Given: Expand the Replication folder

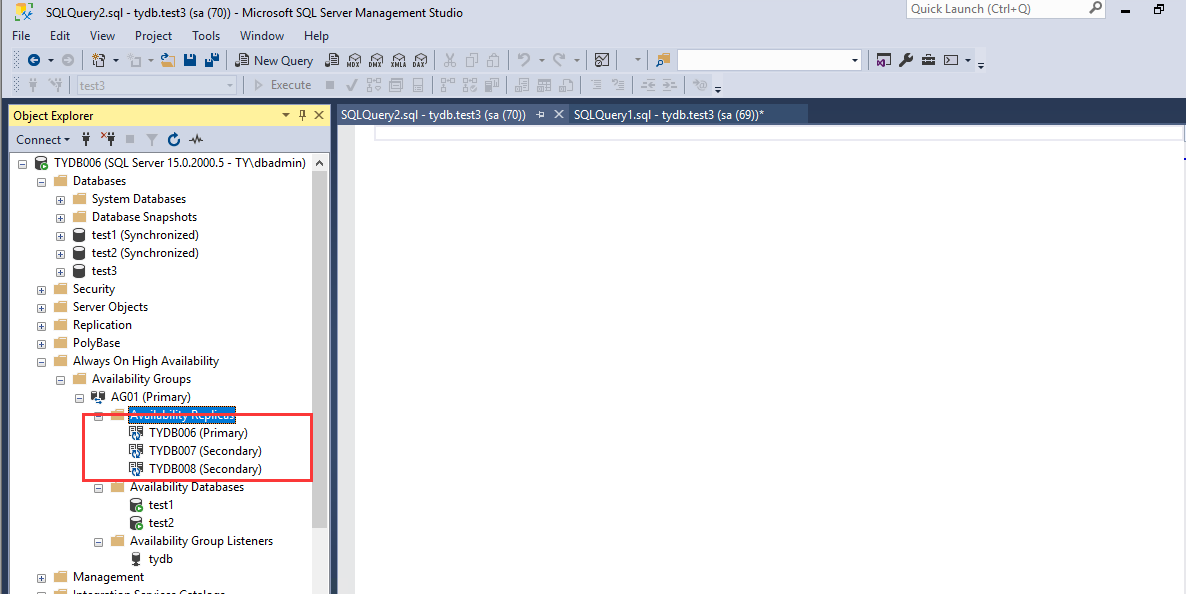Looking at the screenshot, I should (42, 326).
